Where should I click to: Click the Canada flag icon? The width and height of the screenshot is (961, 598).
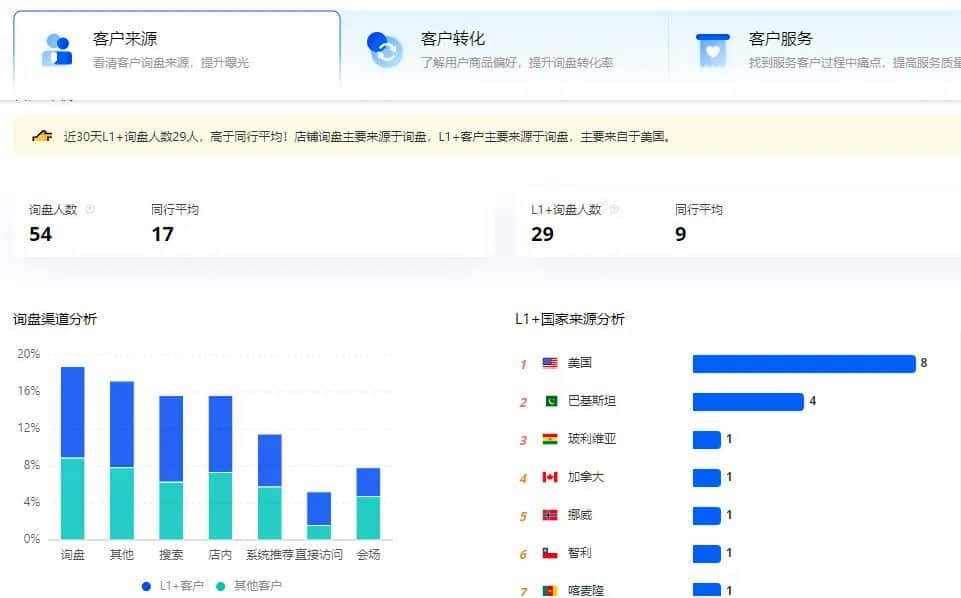(550, 477)
